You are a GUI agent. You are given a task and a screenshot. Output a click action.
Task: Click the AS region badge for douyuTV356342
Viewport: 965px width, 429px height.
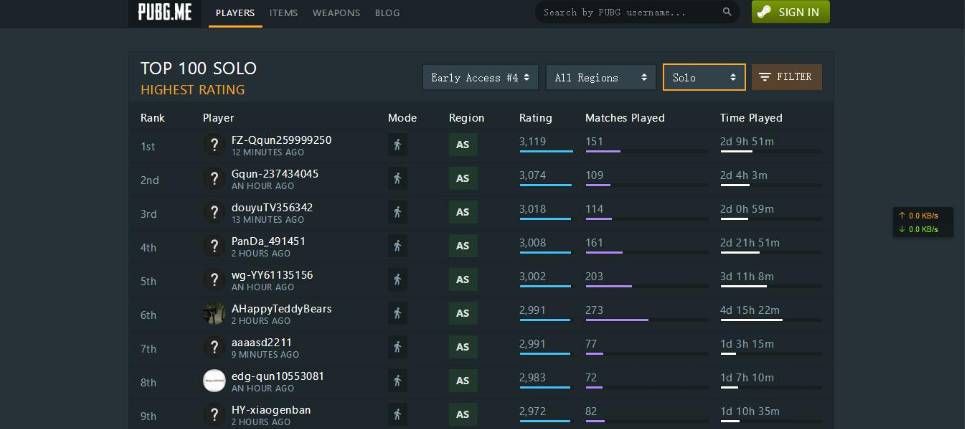tap(463, 212)
